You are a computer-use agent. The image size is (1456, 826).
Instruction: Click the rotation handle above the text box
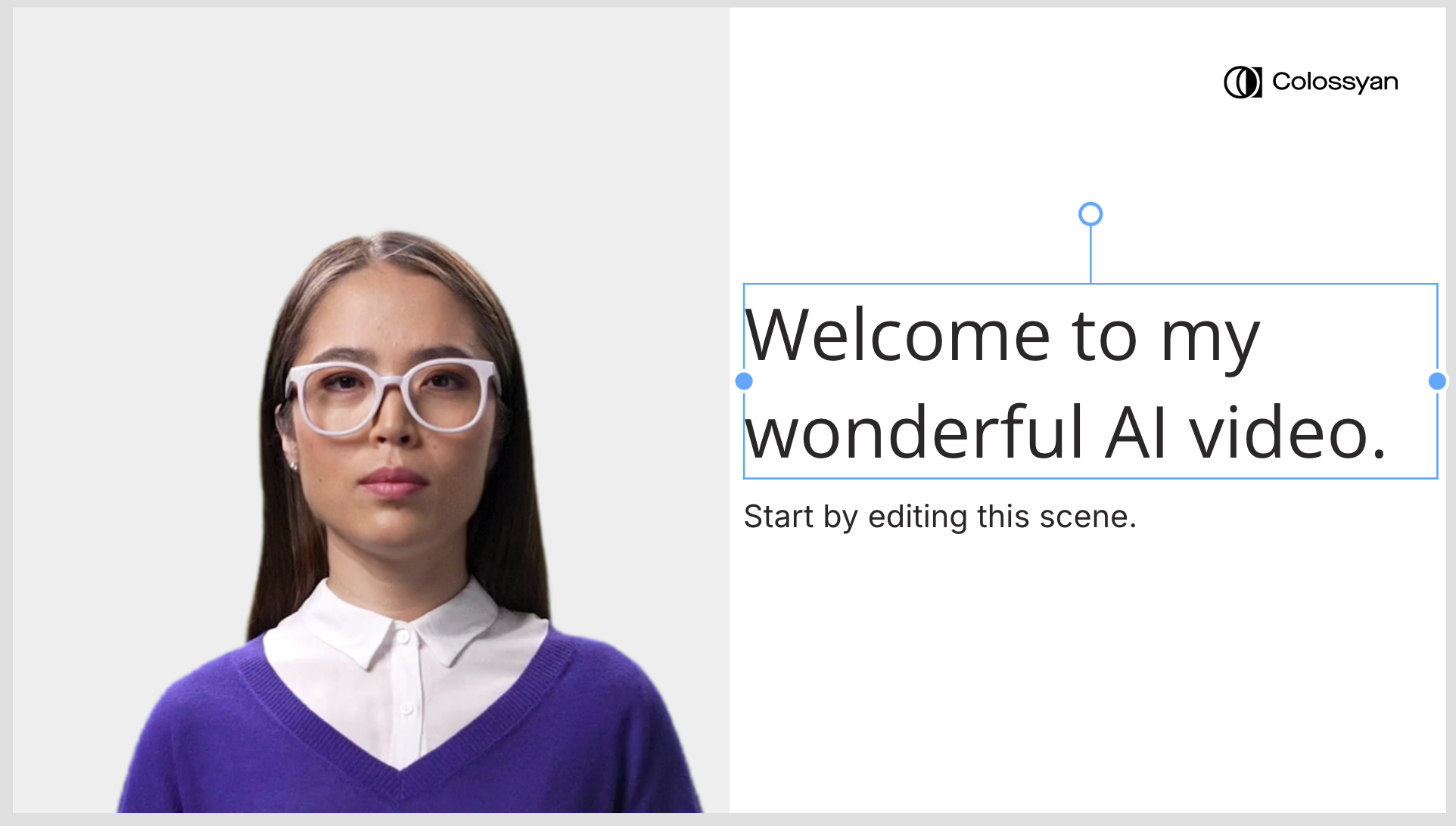(1090, 215)
